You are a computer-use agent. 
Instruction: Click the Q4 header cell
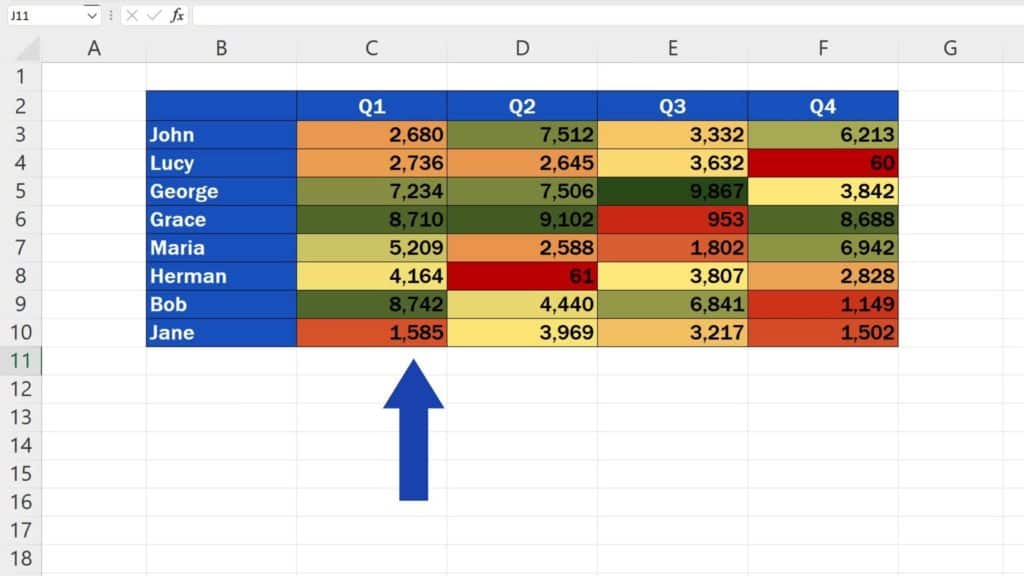point(823,107)
